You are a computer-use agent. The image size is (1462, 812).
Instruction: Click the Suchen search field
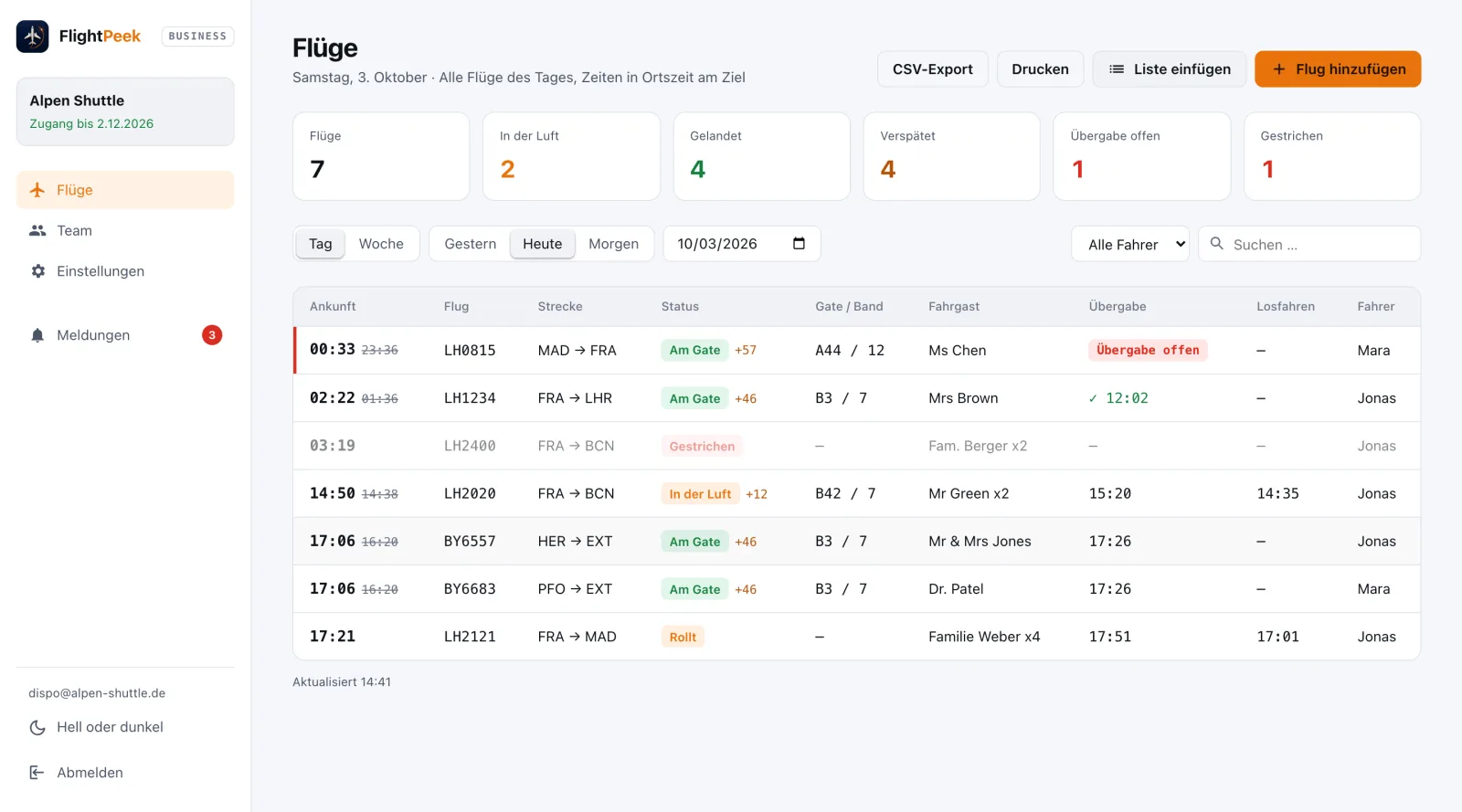point(1309,244)
